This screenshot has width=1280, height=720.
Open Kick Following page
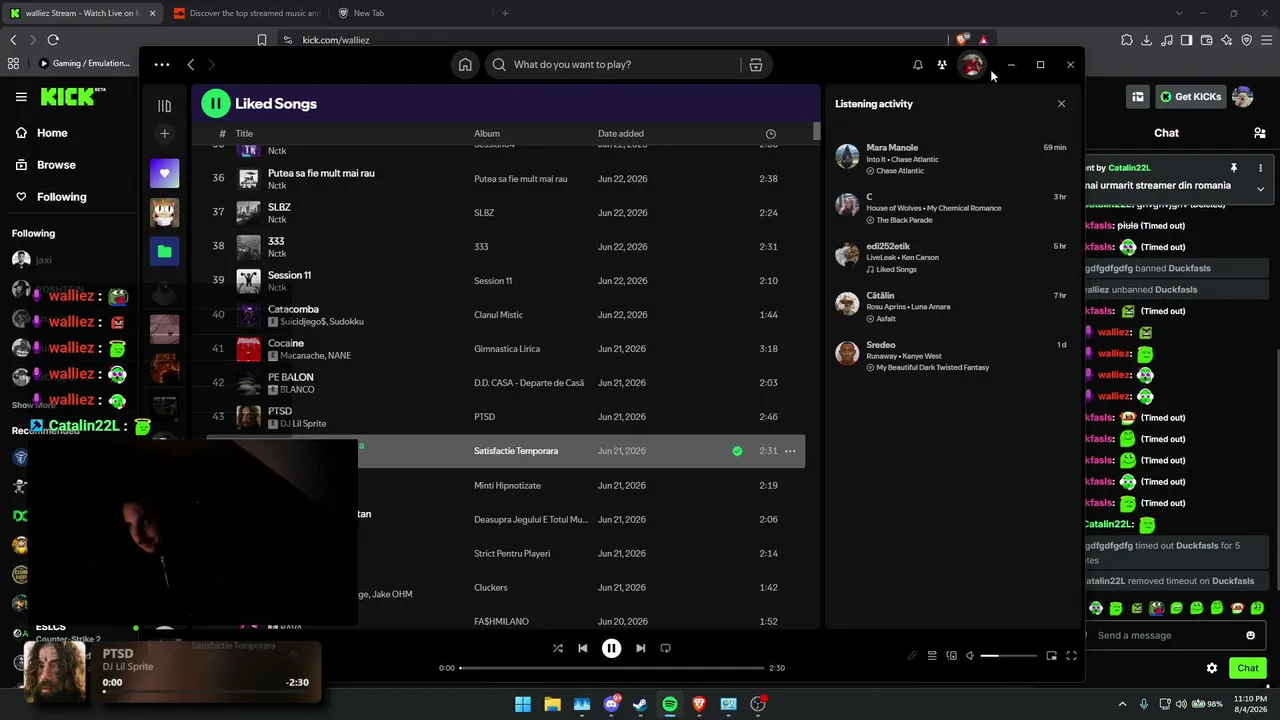[51, 197]
